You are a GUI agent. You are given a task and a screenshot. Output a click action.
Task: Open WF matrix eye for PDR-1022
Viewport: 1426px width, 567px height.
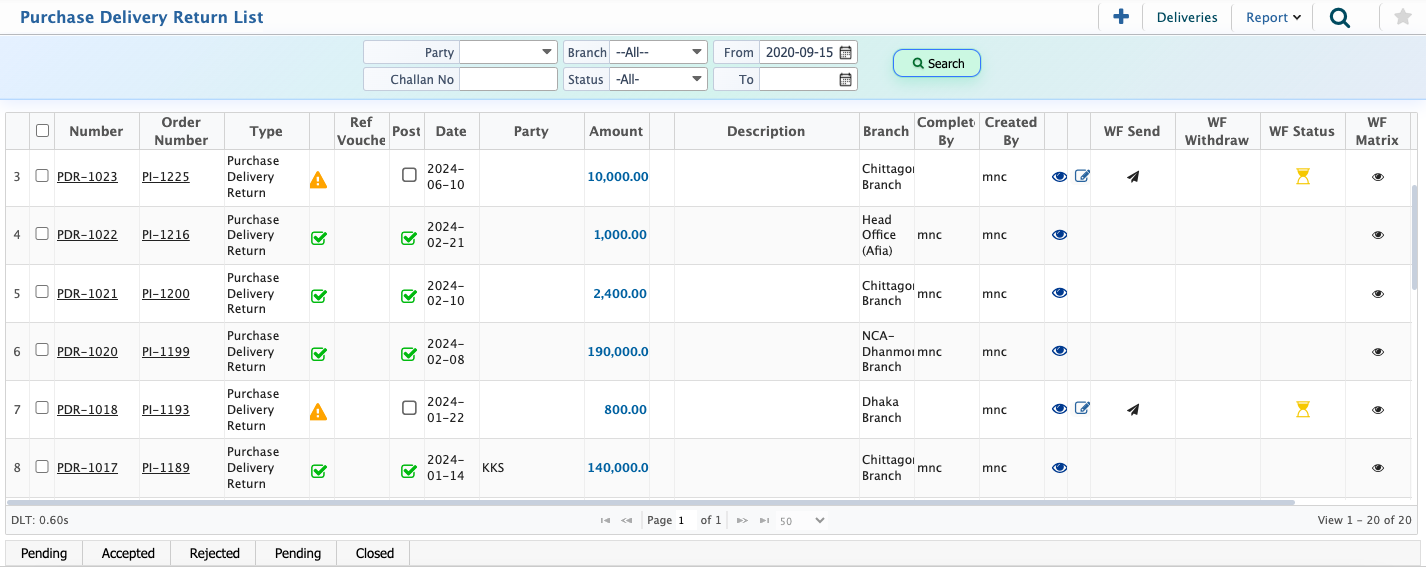coord(1378,235)
